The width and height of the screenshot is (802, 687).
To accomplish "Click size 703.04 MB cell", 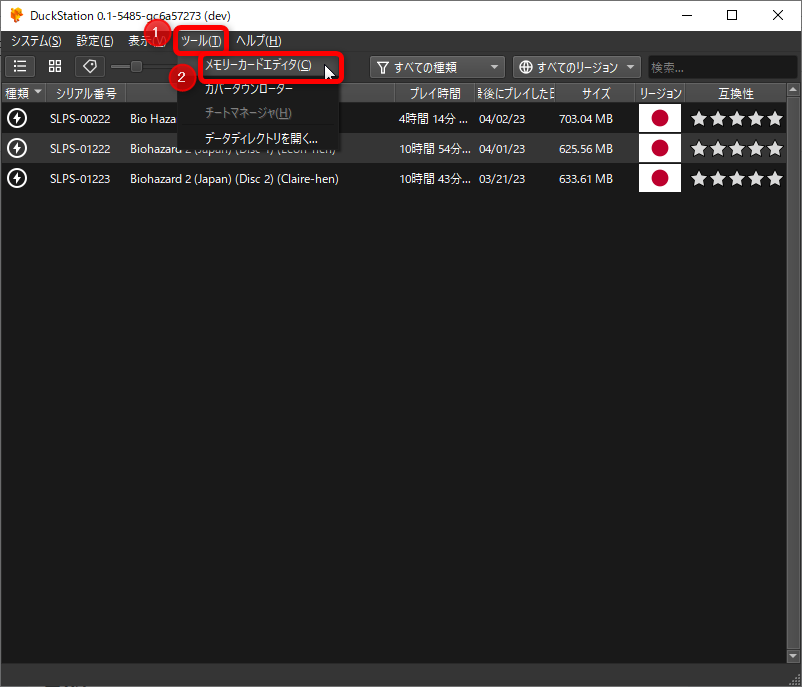I will point(586,119).
